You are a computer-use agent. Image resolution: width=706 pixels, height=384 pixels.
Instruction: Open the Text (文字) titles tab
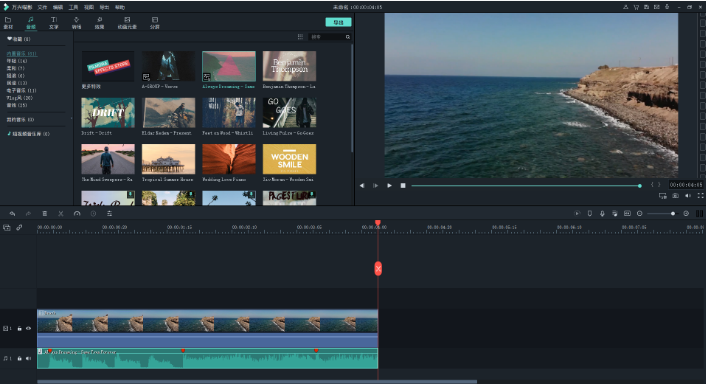click(x=54, y=23)
